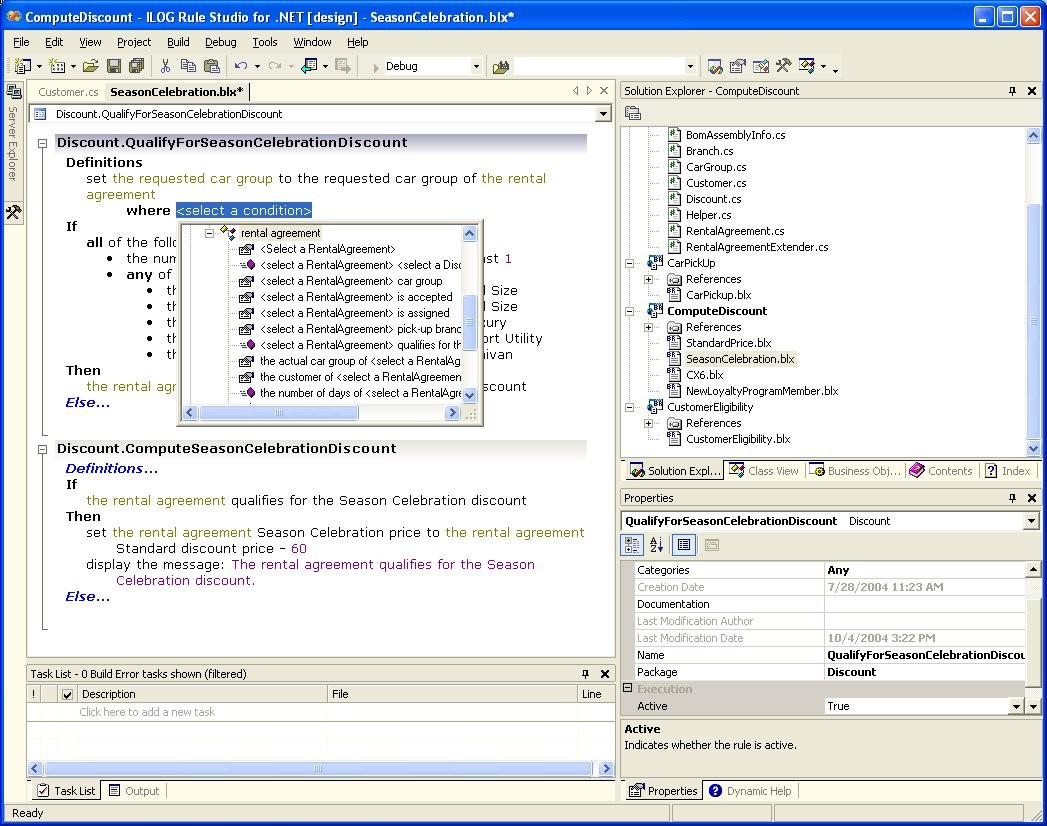1047x826 pixels.
Task: Switch to the Customer.cs editor tab
Action: click(68, 92)
